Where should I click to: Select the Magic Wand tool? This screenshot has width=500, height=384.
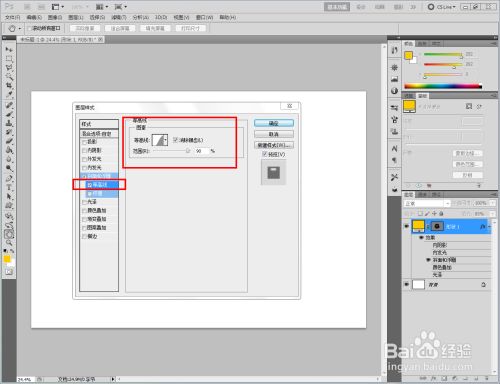point(9,77)
